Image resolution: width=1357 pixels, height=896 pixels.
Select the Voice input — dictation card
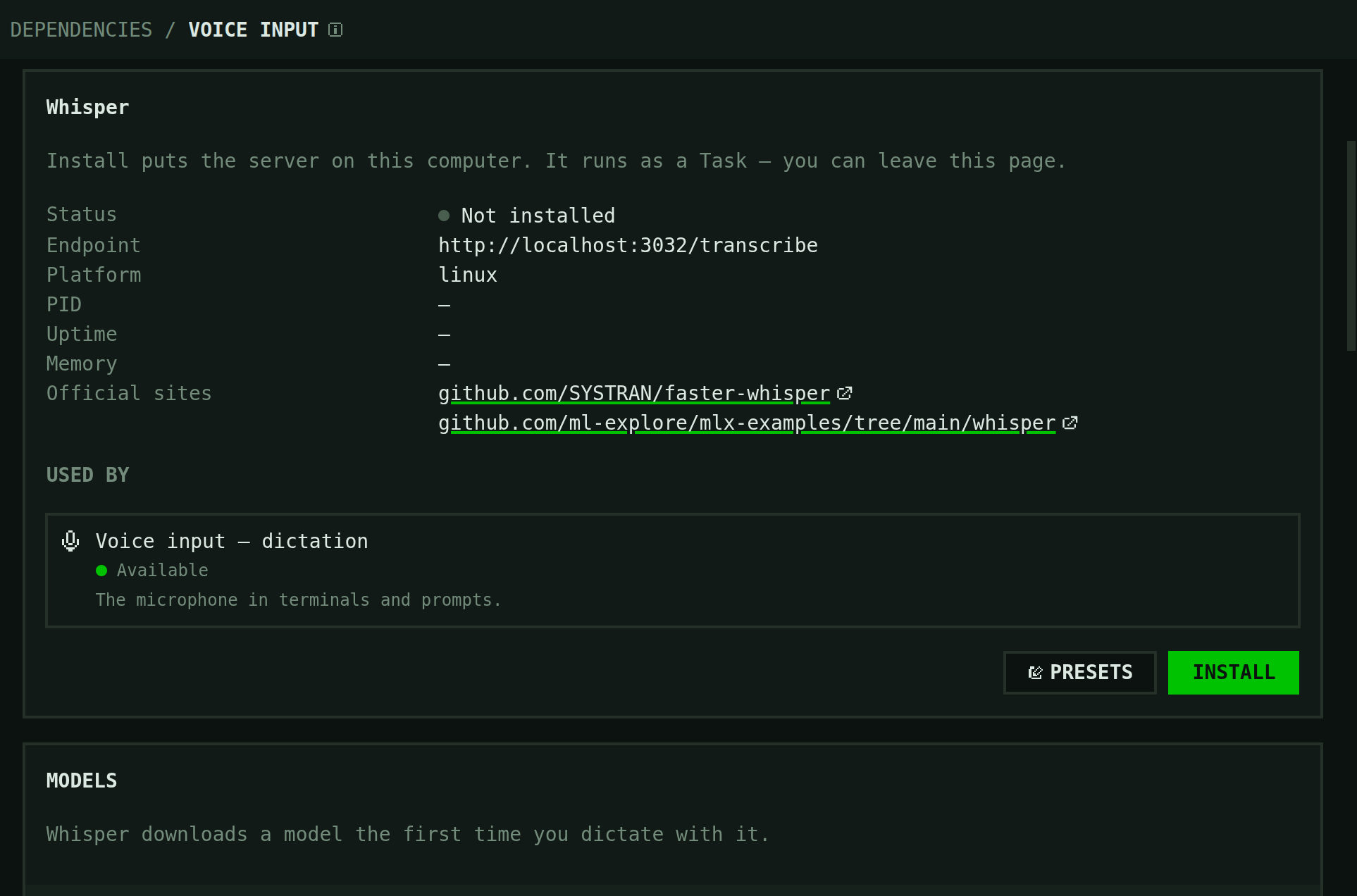coord(672,571)
